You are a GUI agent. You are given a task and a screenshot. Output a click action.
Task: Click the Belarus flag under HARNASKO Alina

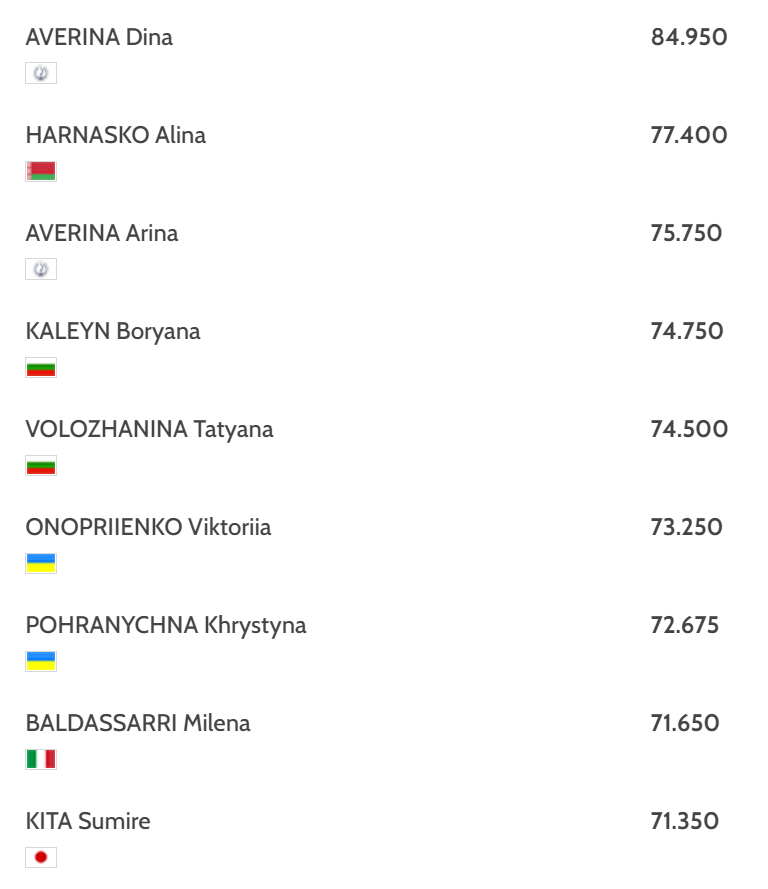[41, 171]
